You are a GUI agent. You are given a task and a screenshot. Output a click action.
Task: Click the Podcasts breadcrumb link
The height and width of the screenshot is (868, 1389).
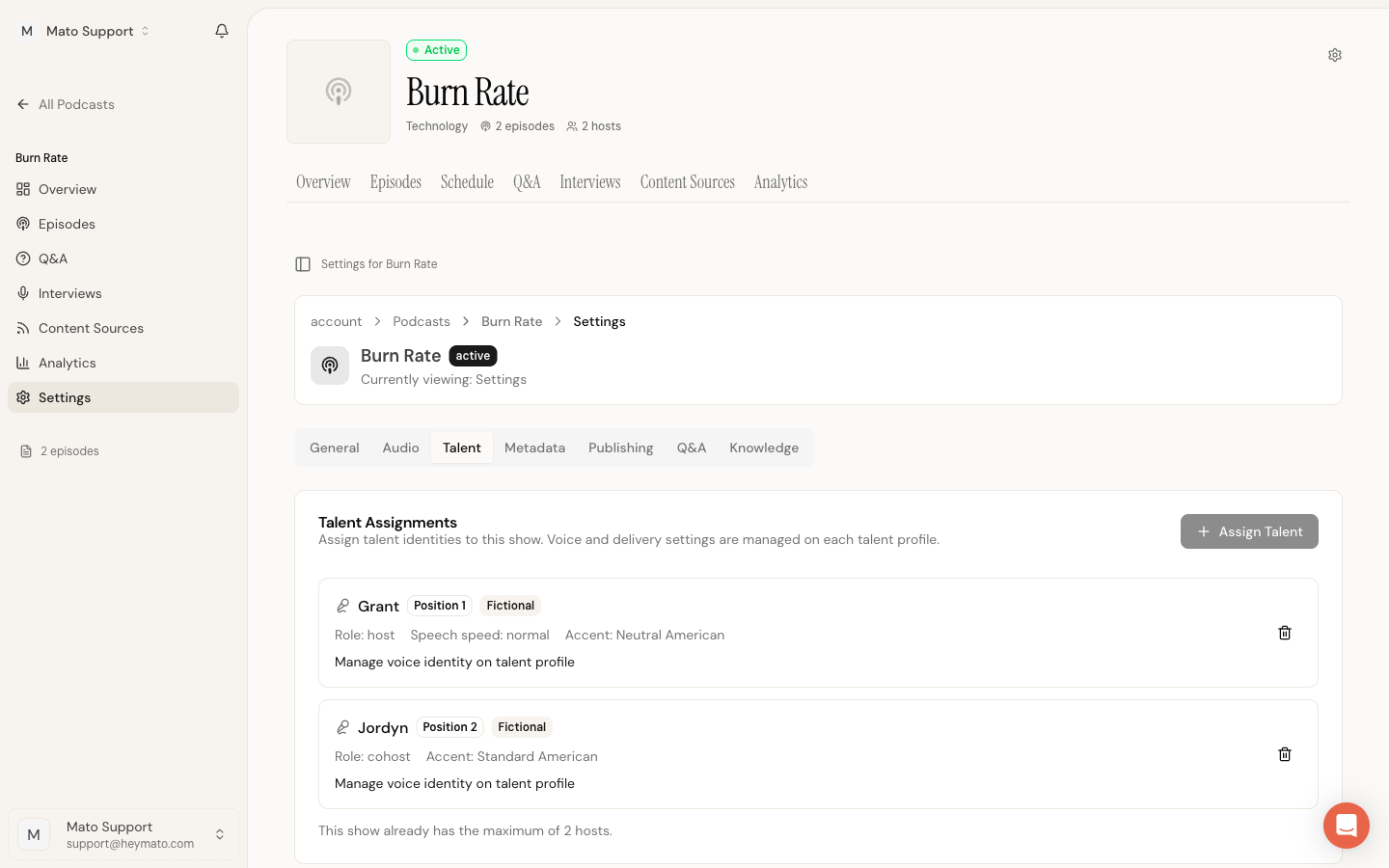click(422, 321)
